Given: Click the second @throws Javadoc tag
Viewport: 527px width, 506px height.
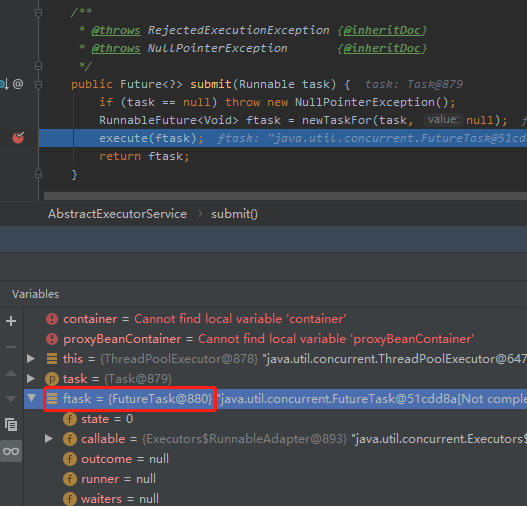Looking at the screenshot, I should click(x=116, y=48).
